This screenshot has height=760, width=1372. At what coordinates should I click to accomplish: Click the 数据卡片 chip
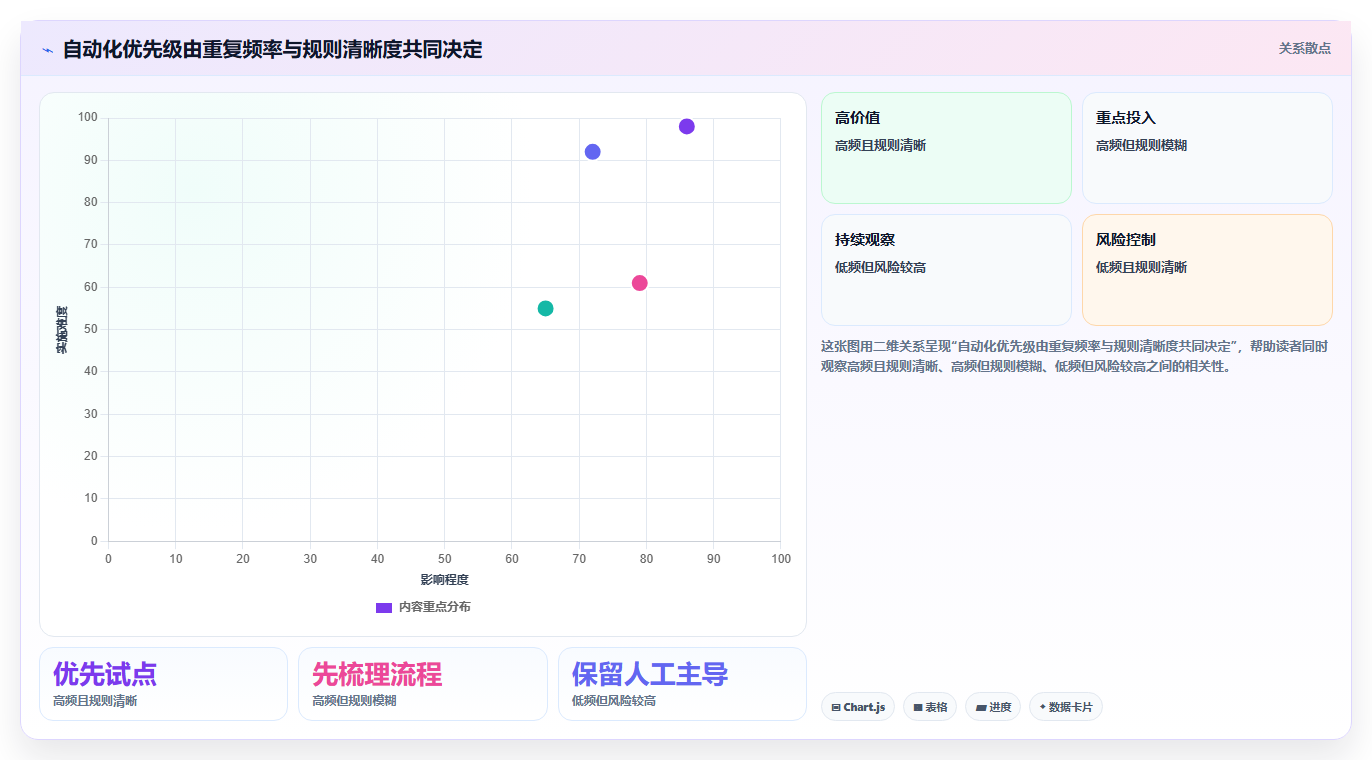click(1066, 707)
